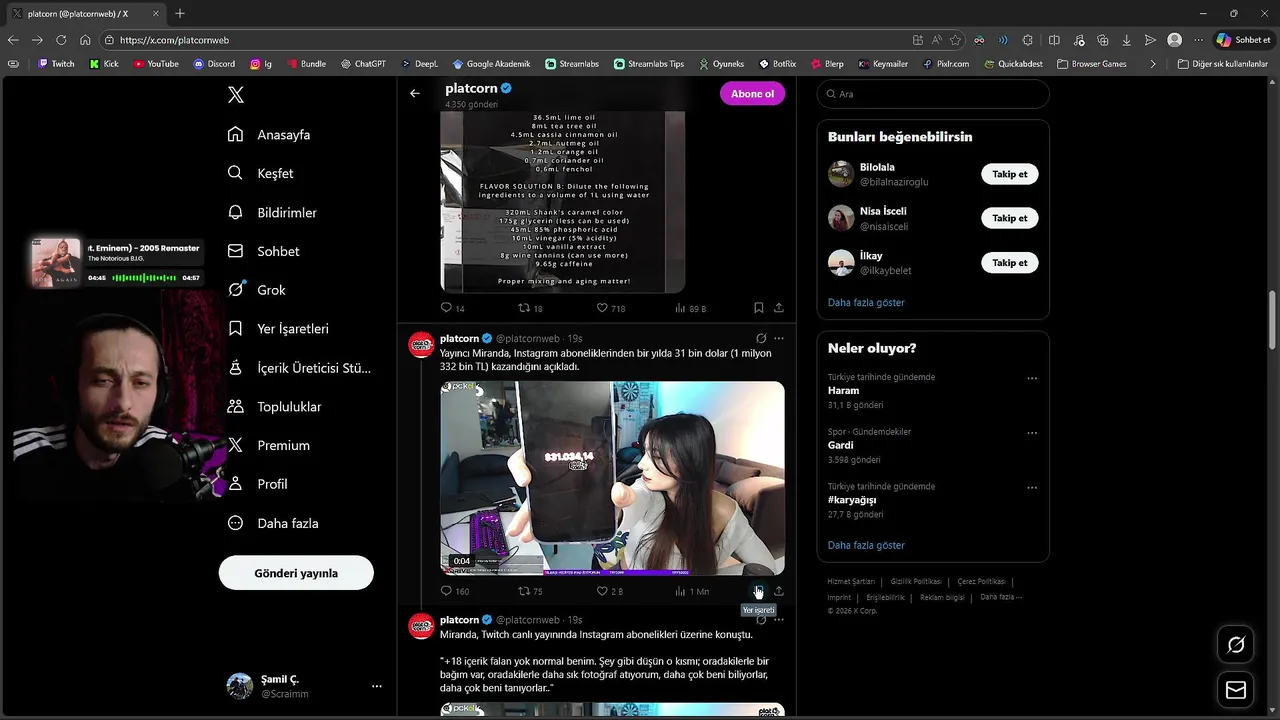This screenshot has width=1280, height=720.
Task: Like the post with 718 likes
Action: point(611,308)
